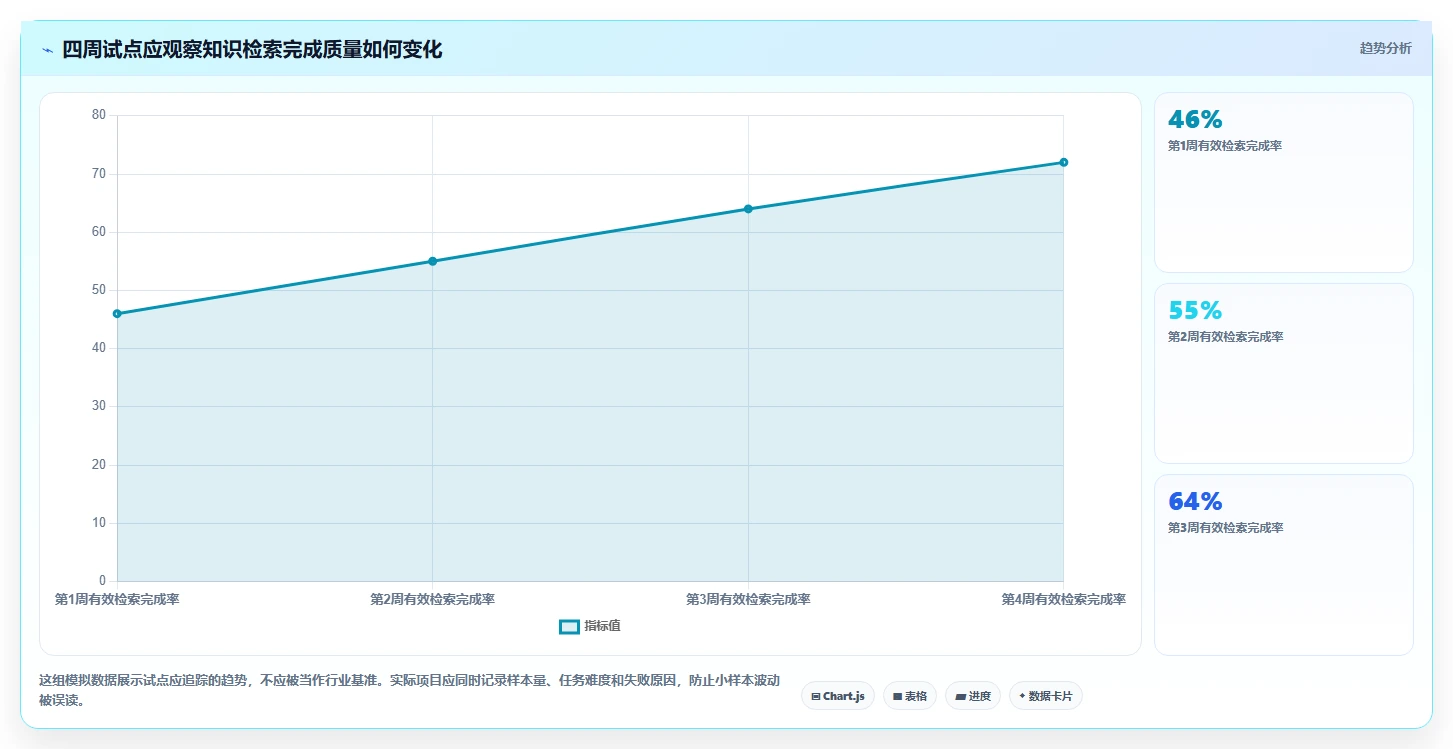
Task: Click the week 4 data point at 72
Action: [1064, 162]
